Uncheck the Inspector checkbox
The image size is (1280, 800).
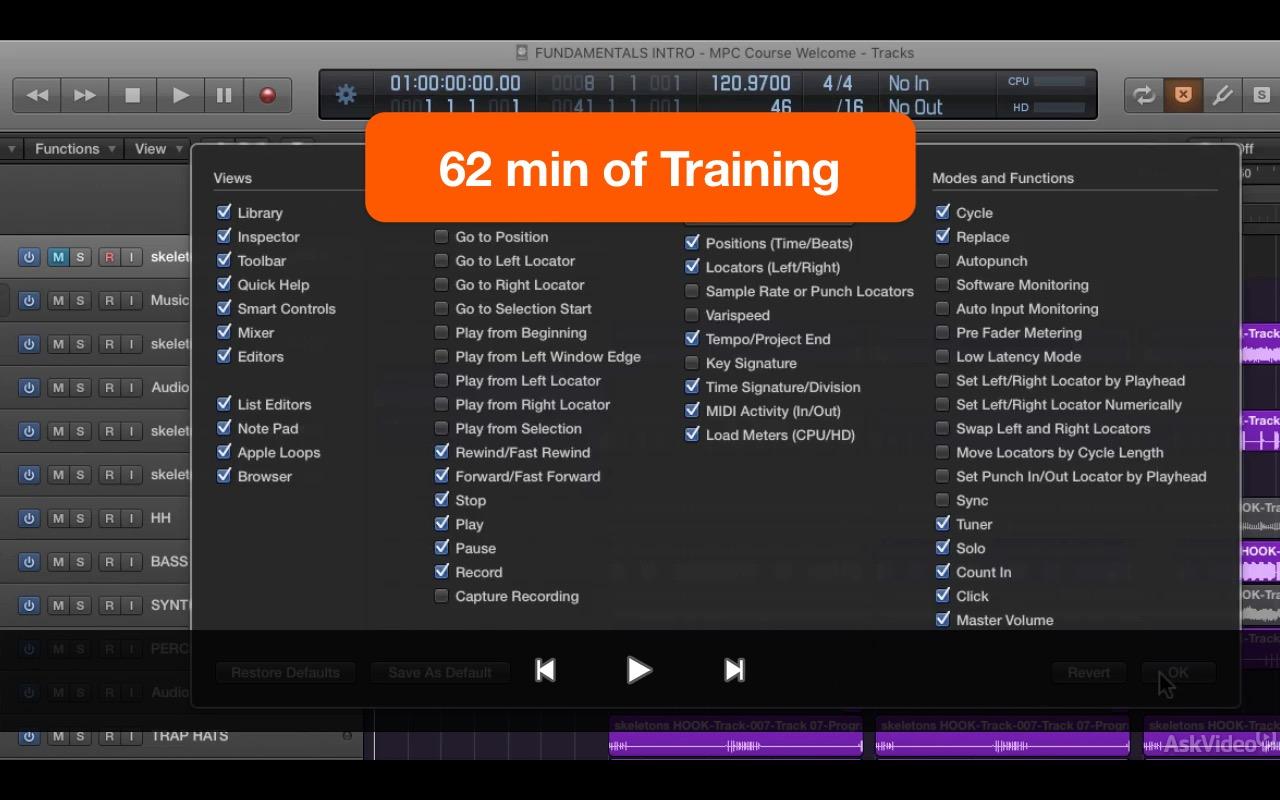coord(224,236)
